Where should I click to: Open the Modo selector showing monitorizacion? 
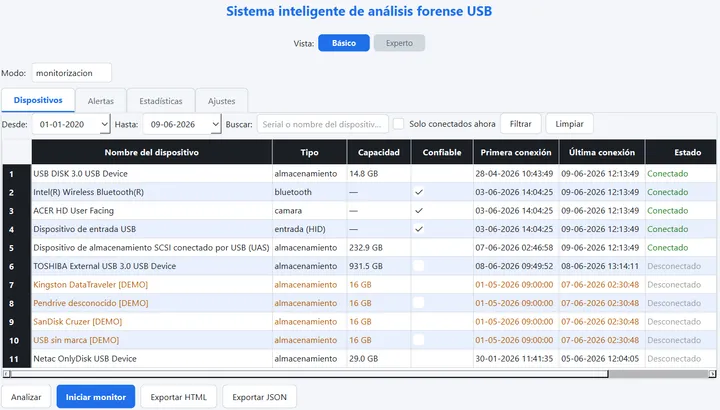pyautogui.click(x=72, y=73)
